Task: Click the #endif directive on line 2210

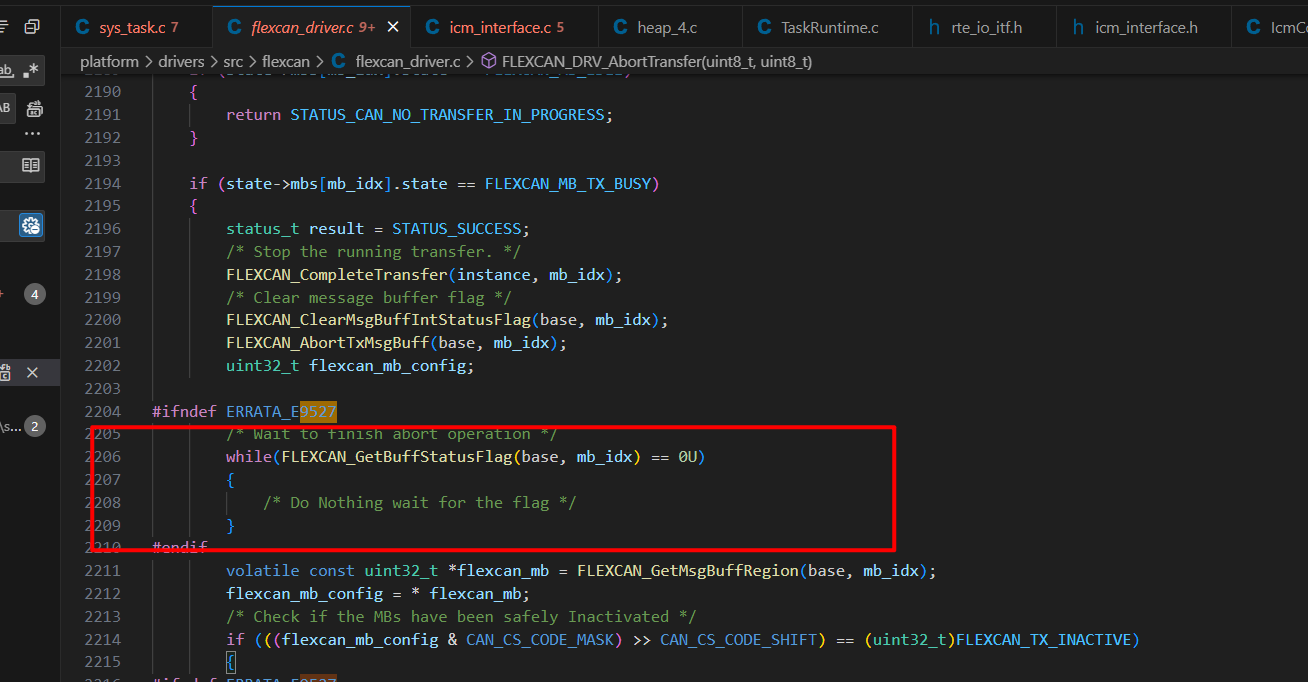Action: tap(180, 547)
